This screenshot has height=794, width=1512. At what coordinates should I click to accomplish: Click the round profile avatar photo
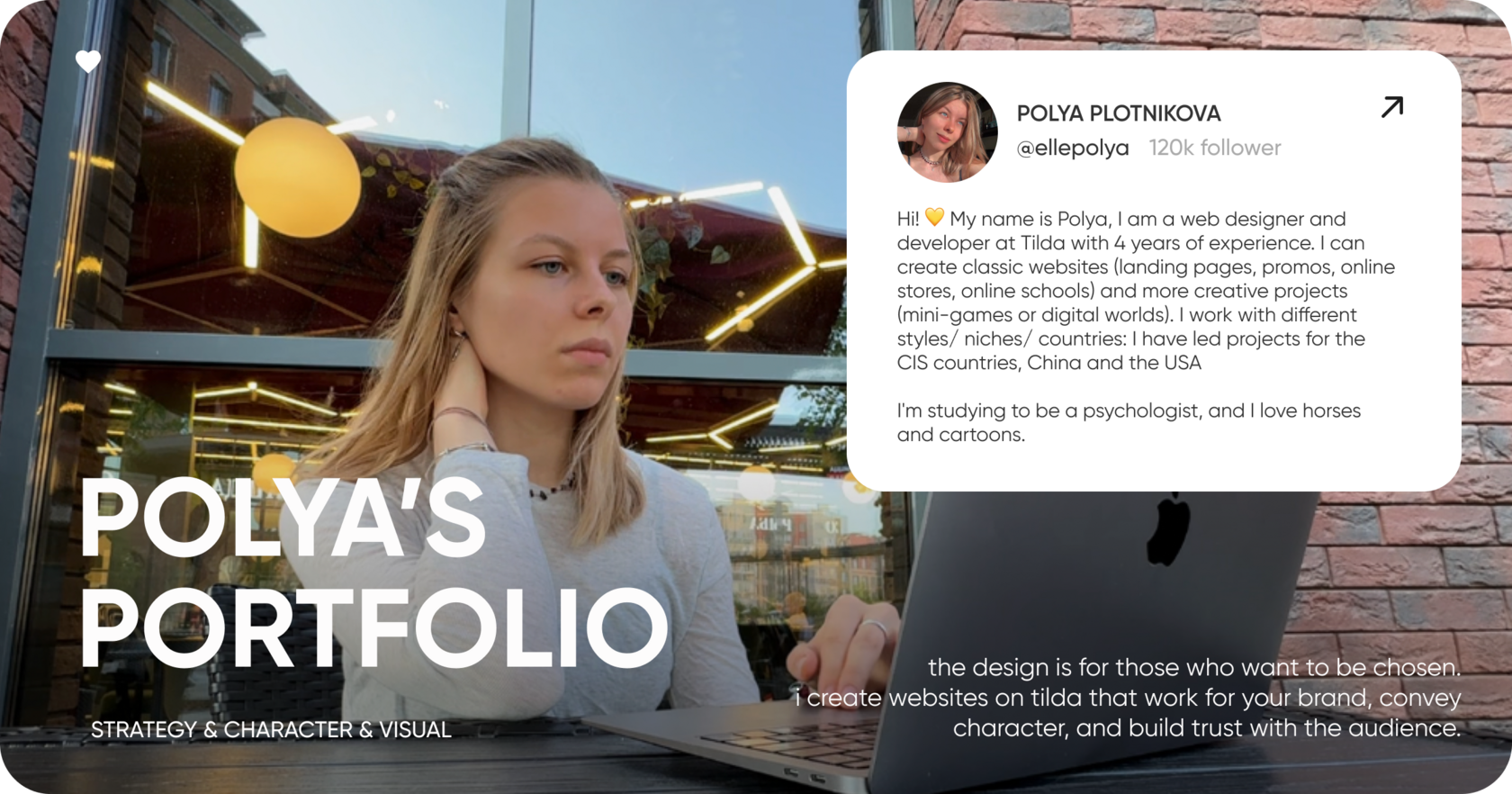(x=947, y=131)
